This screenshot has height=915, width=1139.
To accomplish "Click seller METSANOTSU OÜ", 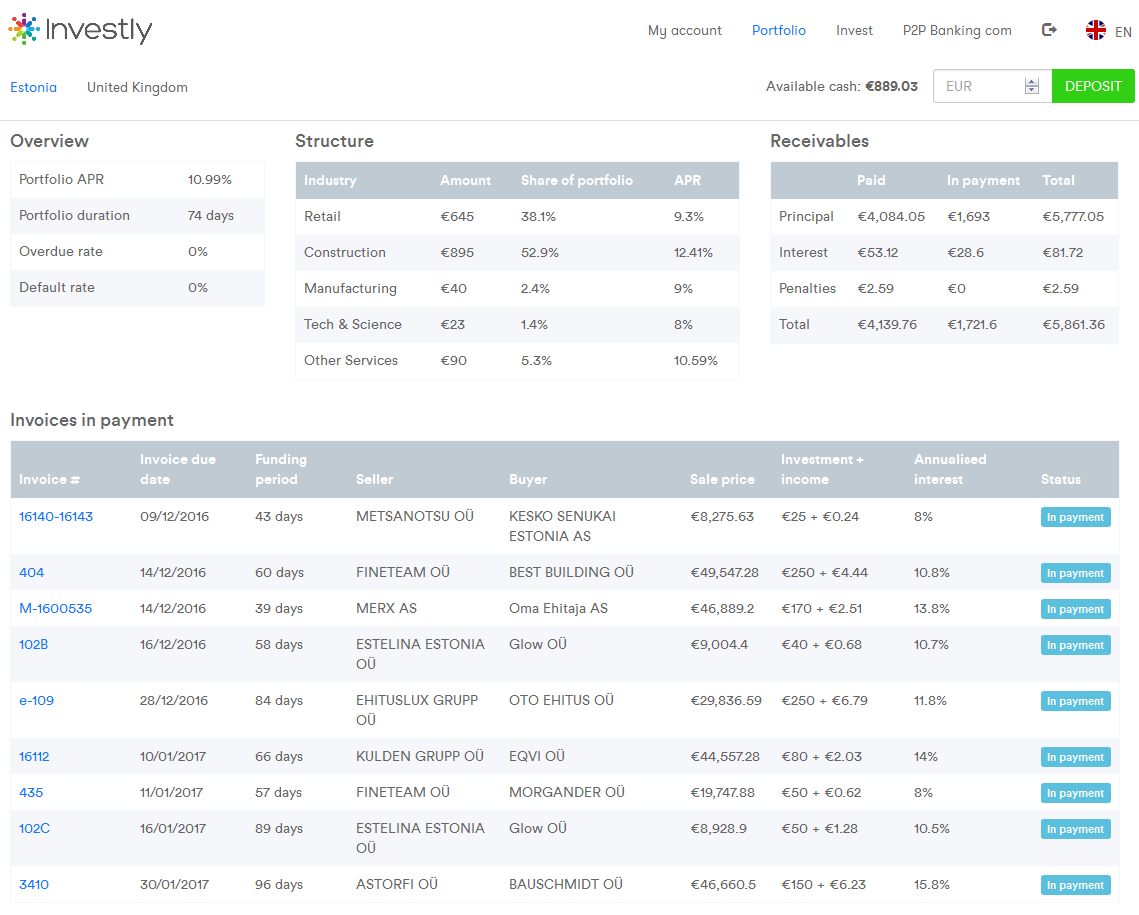I will click(415, 516).
